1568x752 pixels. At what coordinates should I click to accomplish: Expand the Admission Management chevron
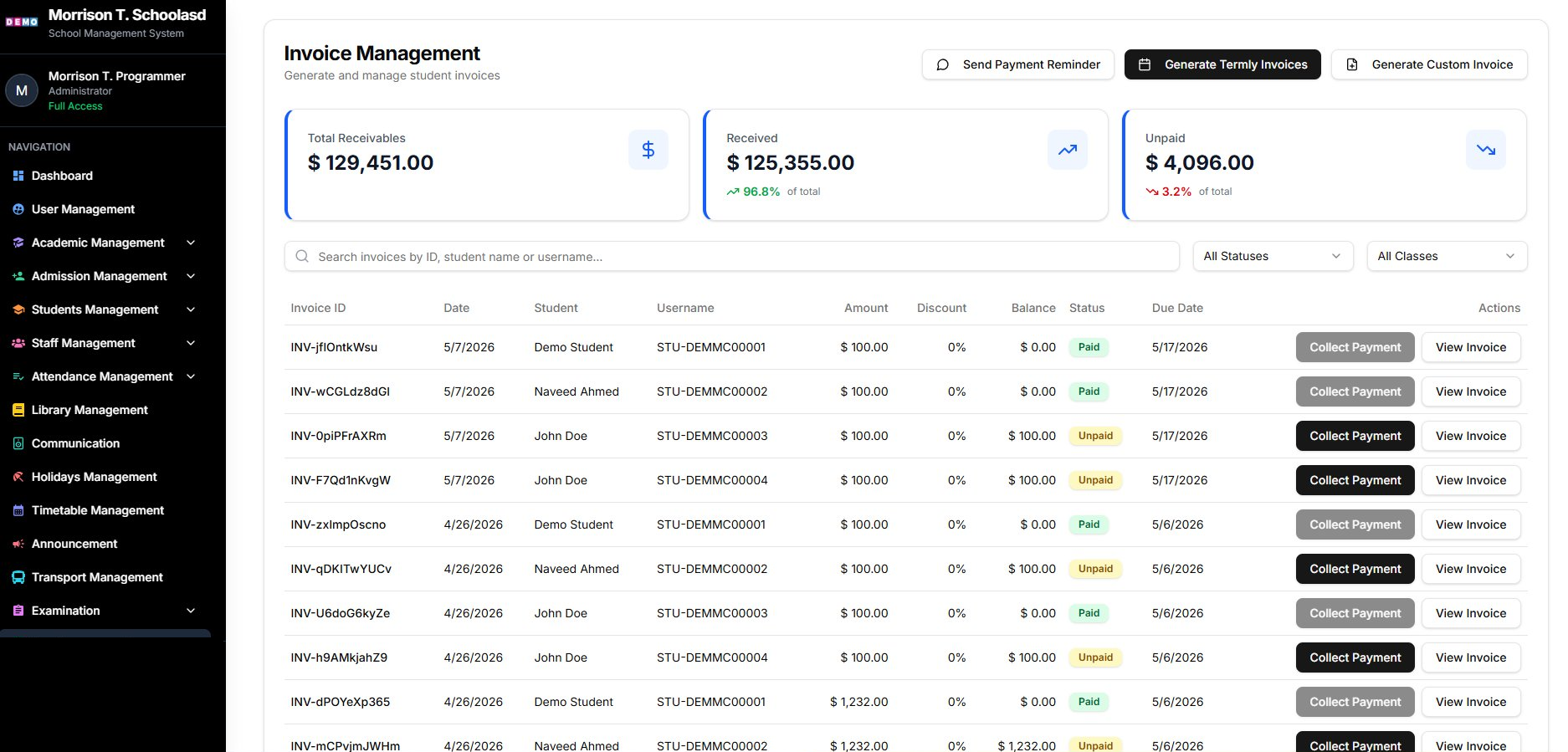(191, 276)
